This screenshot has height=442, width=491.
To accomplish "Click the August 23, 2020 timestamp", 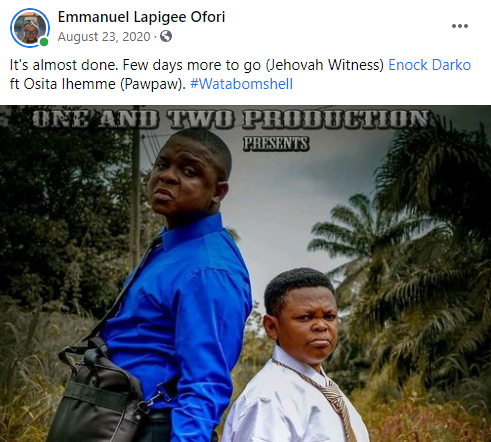I will click(x=104, y=36).
